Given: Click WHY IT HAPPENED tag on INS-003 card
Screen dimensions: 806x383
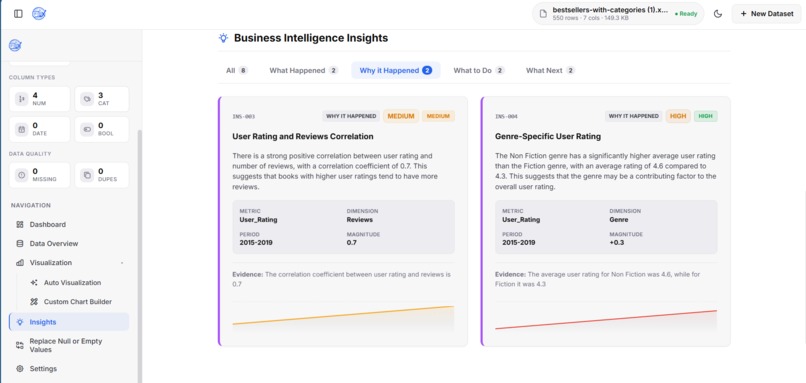Looking at the screenshot, I should (x=351, y=116).
